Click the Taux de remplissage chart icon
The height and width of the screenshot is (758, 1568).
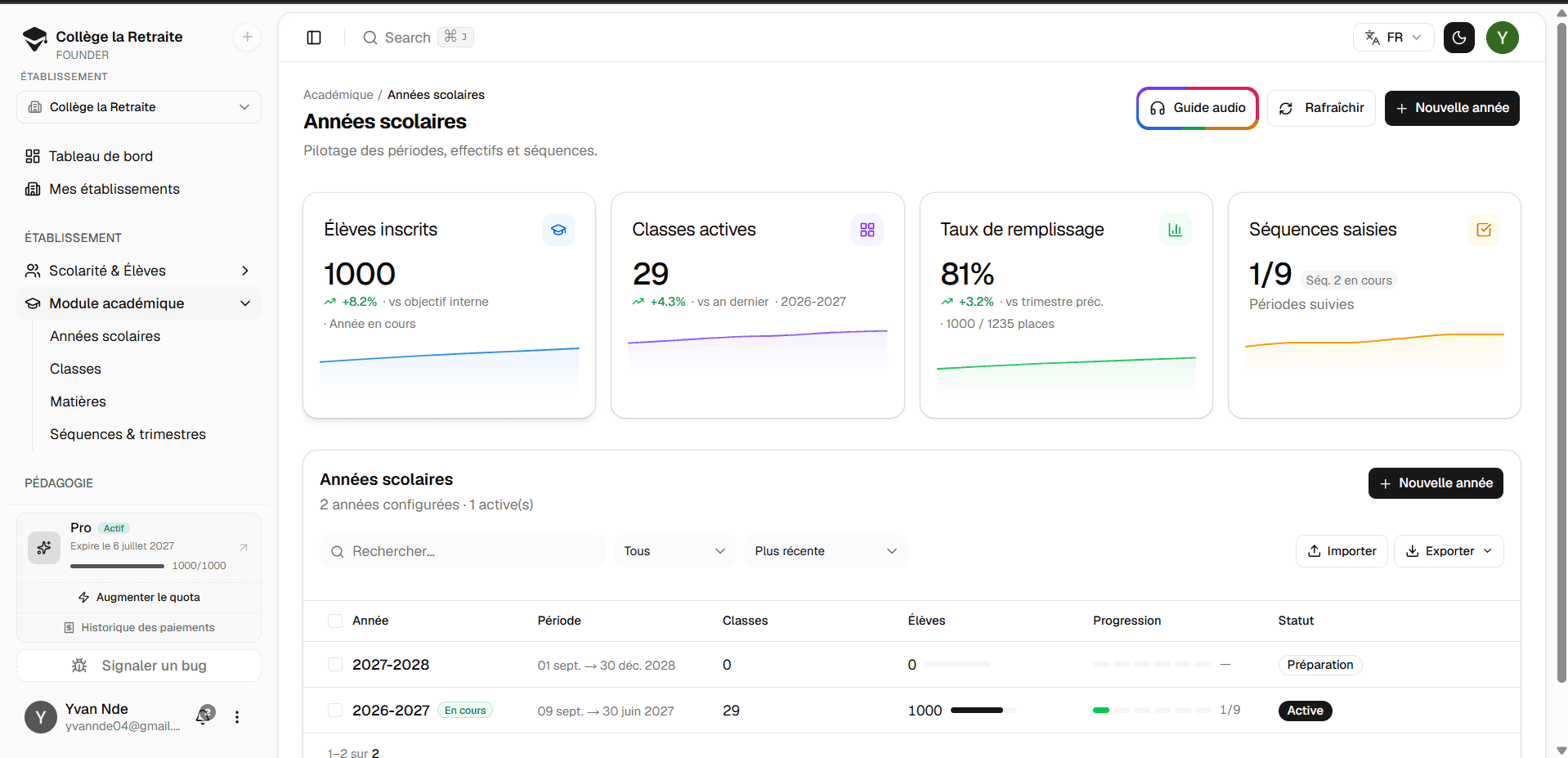click(1175, 230)
